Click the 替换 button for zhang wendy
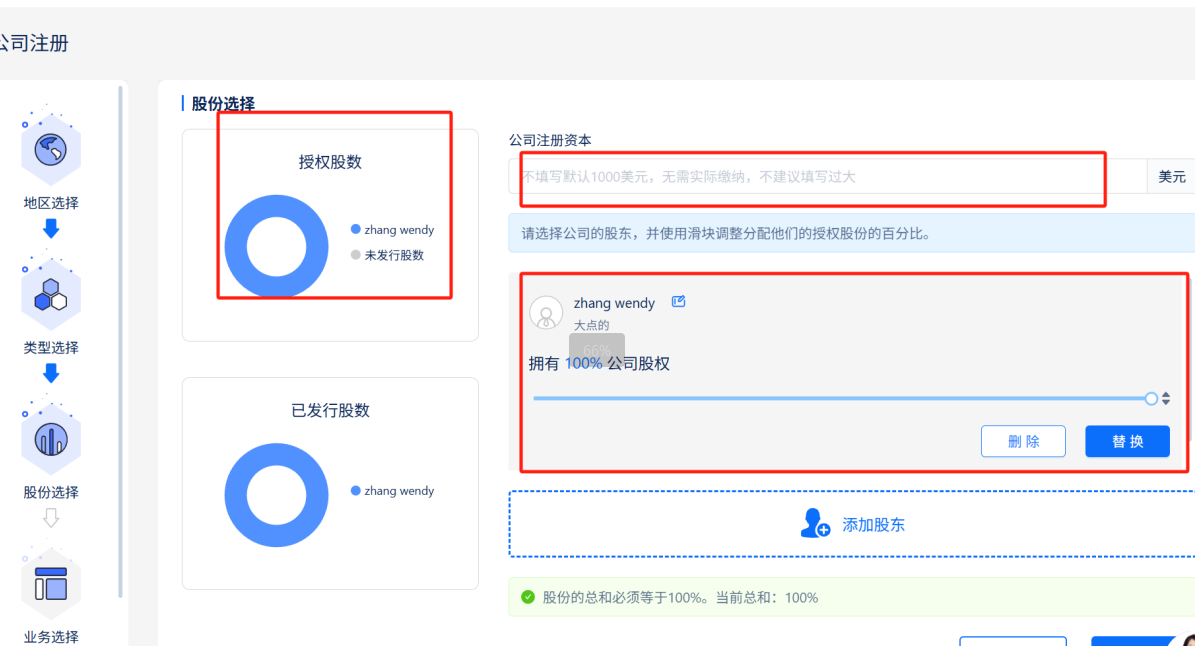The width and height of the screenshot is (1195, 646). pos(1127,441)
